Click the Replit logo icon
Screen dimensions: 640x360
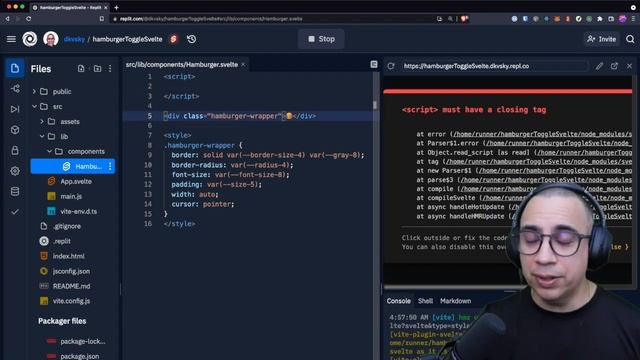click(30, 39)
